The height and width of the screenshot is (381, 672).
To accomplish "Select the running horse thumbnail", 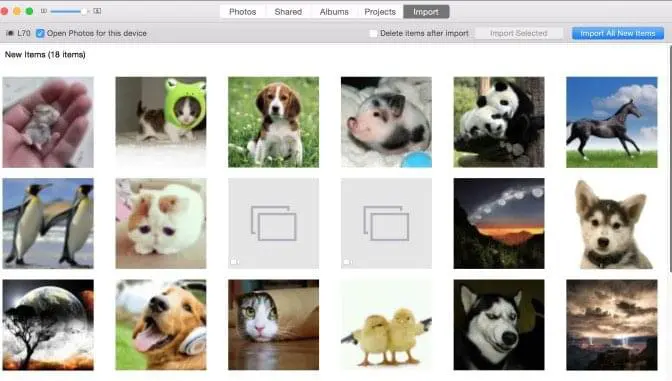I will (612, 122).
